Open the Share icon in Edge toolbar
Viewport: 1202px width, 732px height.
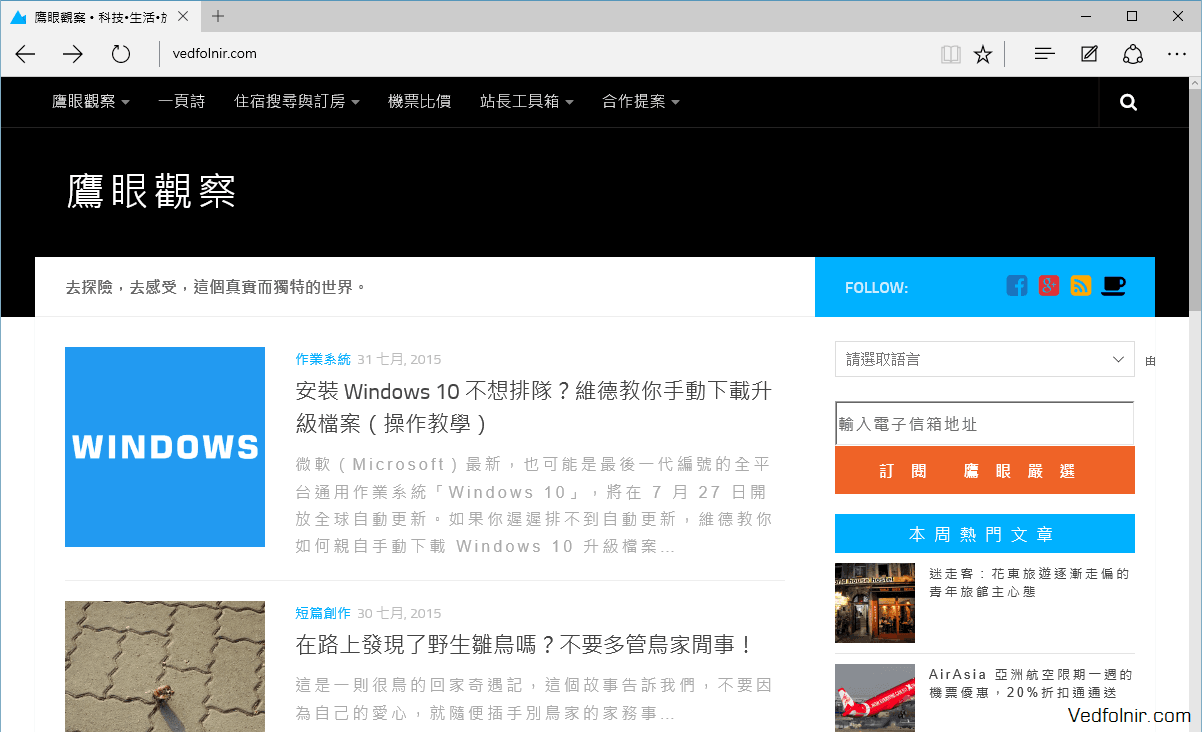[1133, 54]
